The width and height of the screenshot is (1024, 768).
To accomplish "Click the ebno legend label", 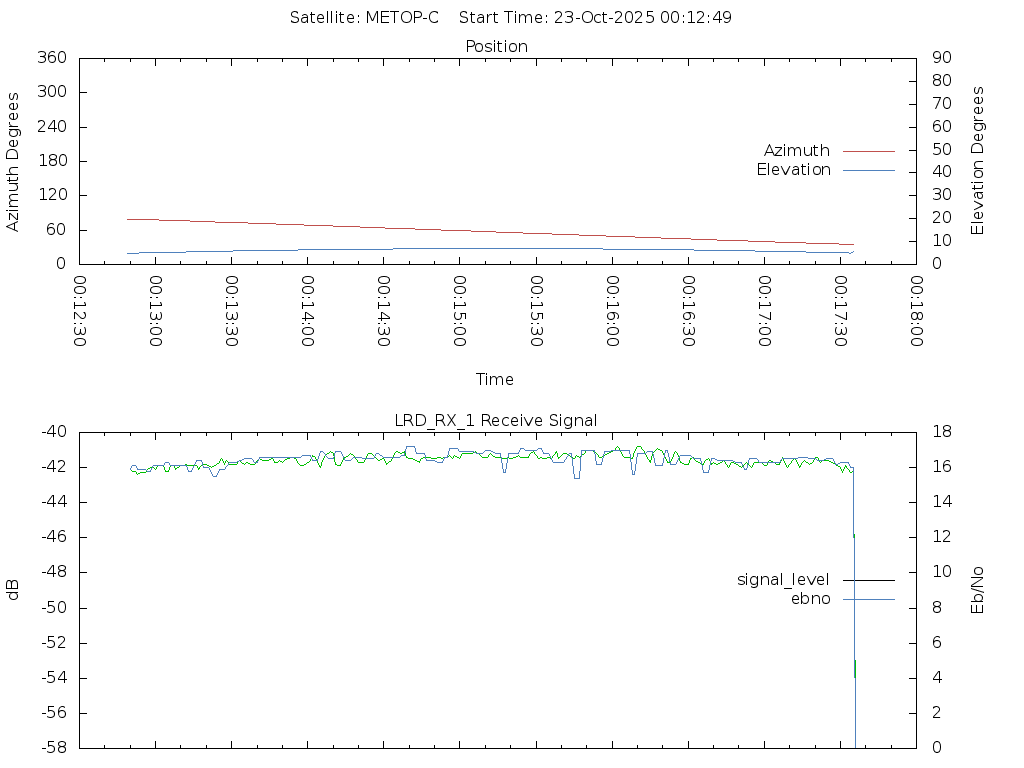I will (x=810, y=599).
